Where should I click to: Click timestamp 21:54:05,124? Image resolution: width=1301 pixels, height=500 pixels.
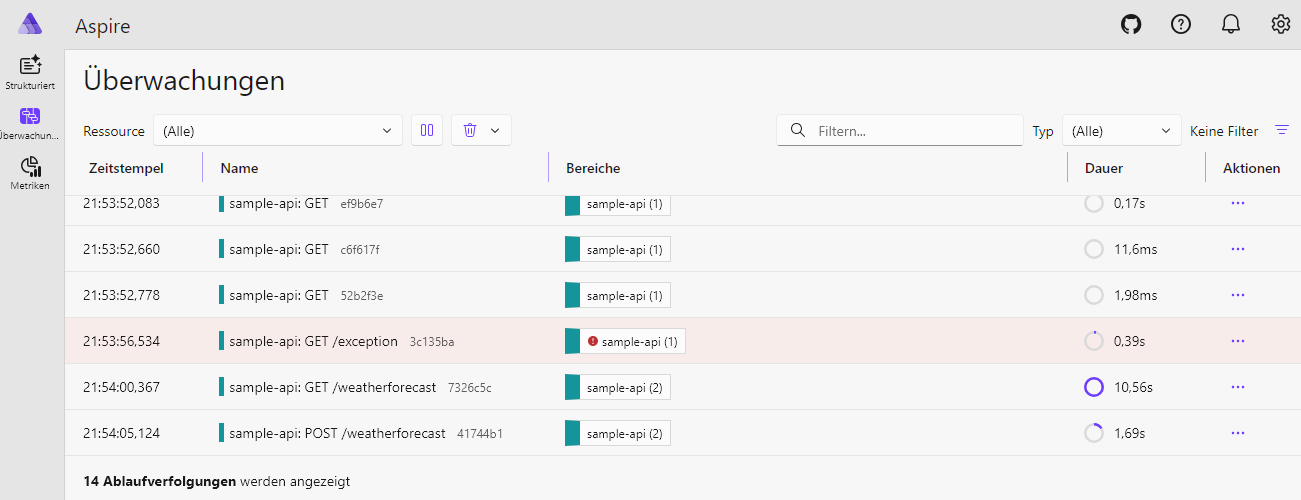coord(121,433)
